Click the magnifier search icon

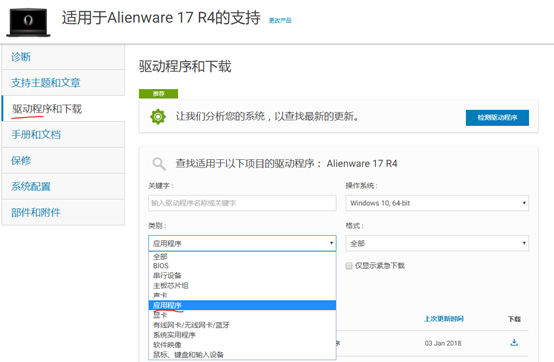[x=159, y=164]
